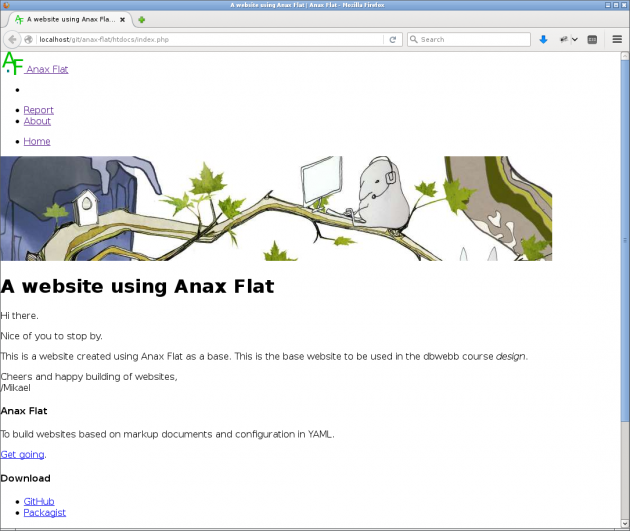Click the globe site identity icon
This screenshot has width=630, height=531.
(28, 39)
